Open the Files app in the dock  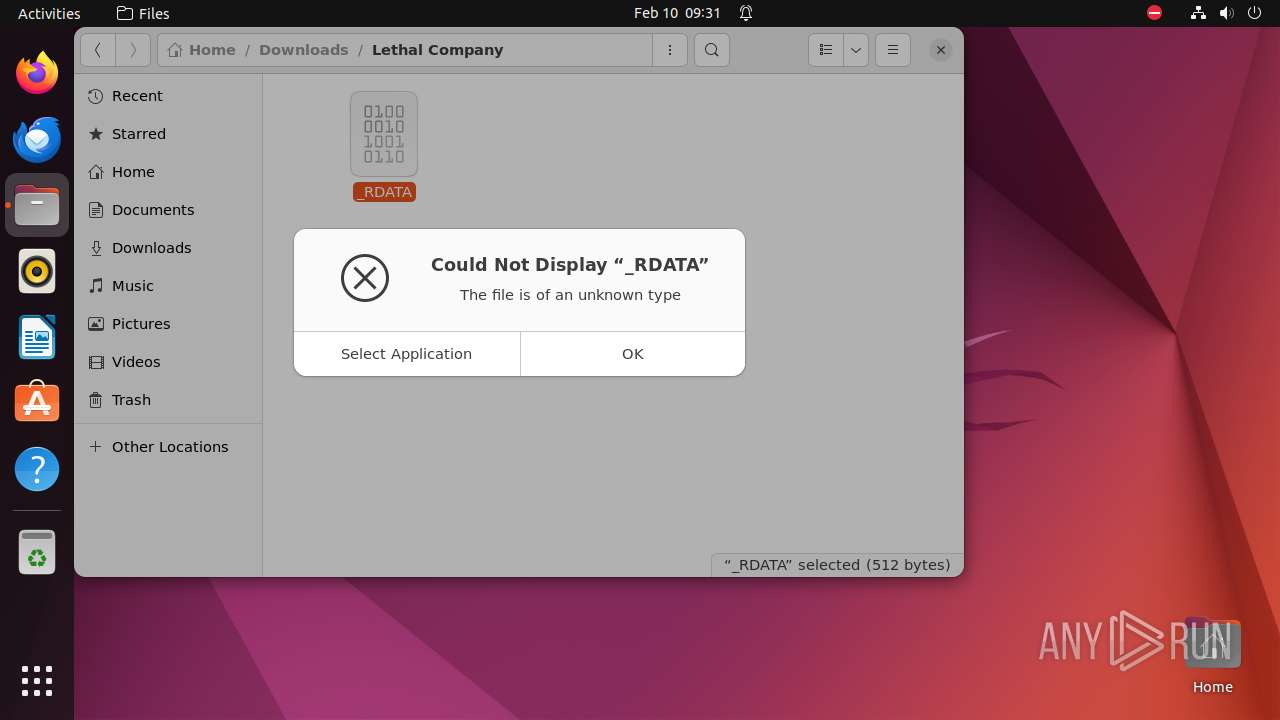pos(37,205)
